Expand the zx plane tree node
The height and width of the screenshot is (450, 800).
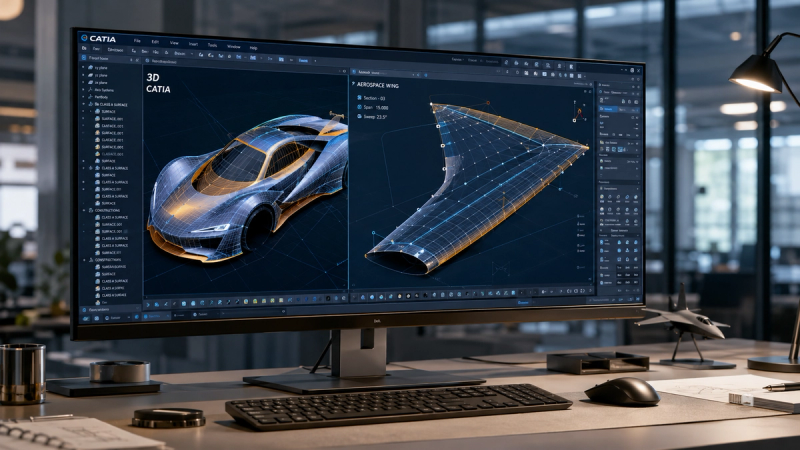[84, 82]
